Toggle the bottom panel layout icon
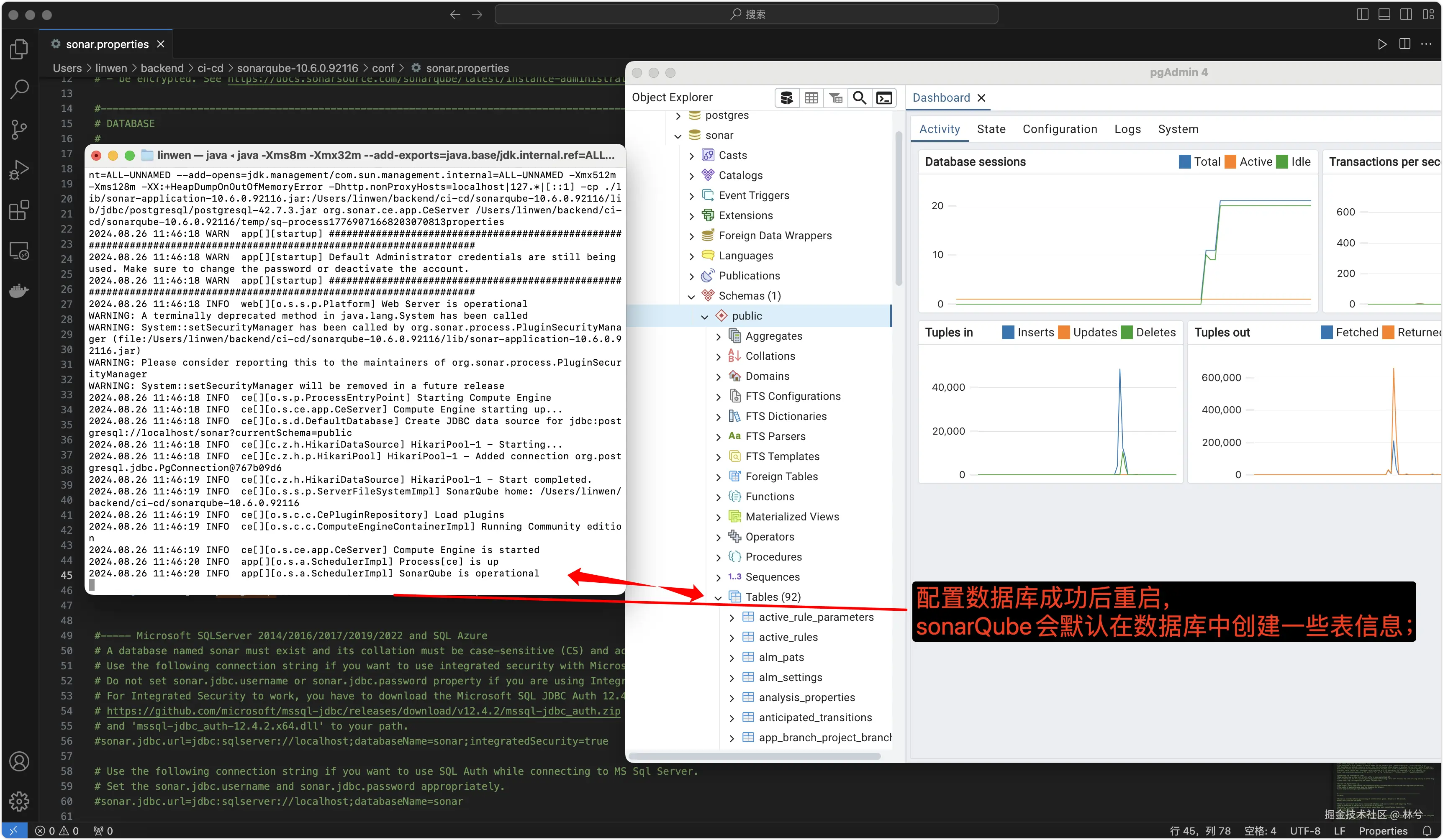Screen dimensions: 1443x840 (x=1384, y=14)
